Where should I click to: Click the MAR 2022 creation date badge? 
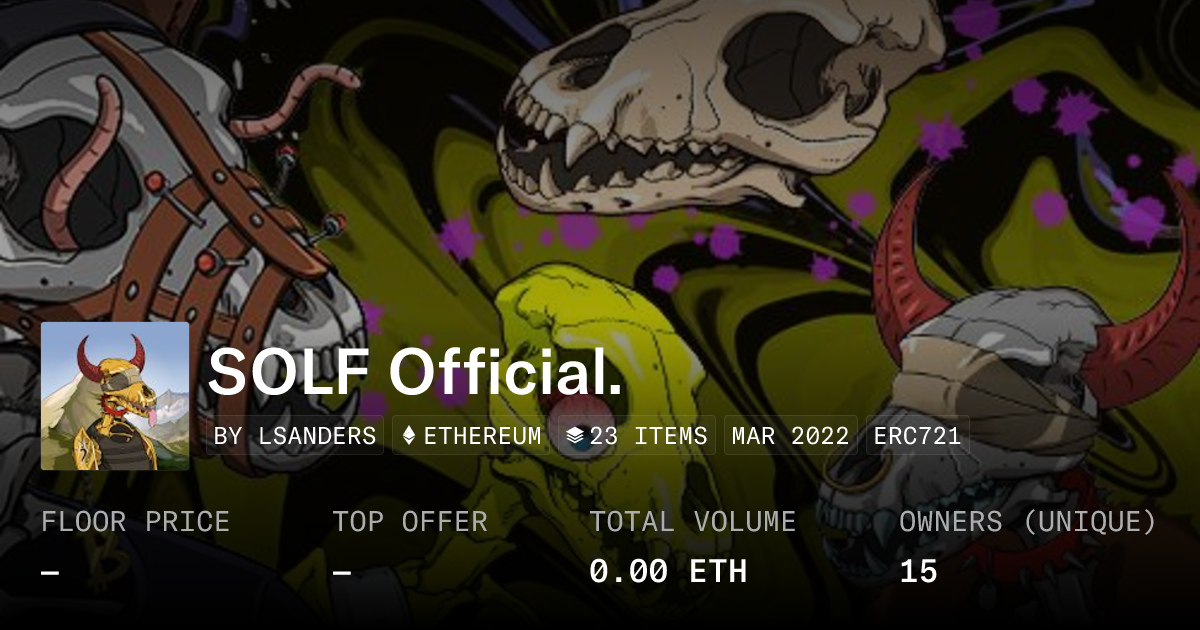(790, 436)
